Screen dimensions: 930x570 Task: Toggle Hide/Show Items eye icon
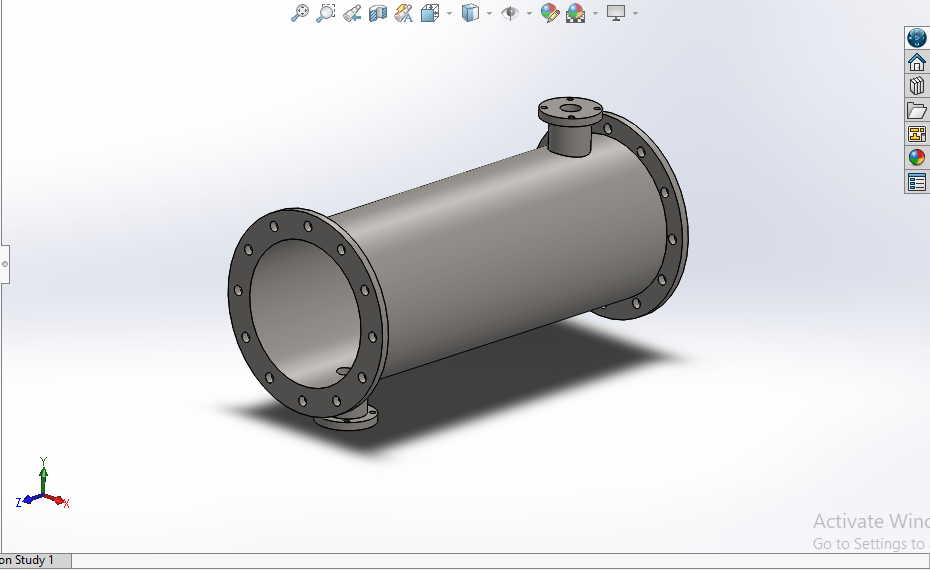point(510,13)
